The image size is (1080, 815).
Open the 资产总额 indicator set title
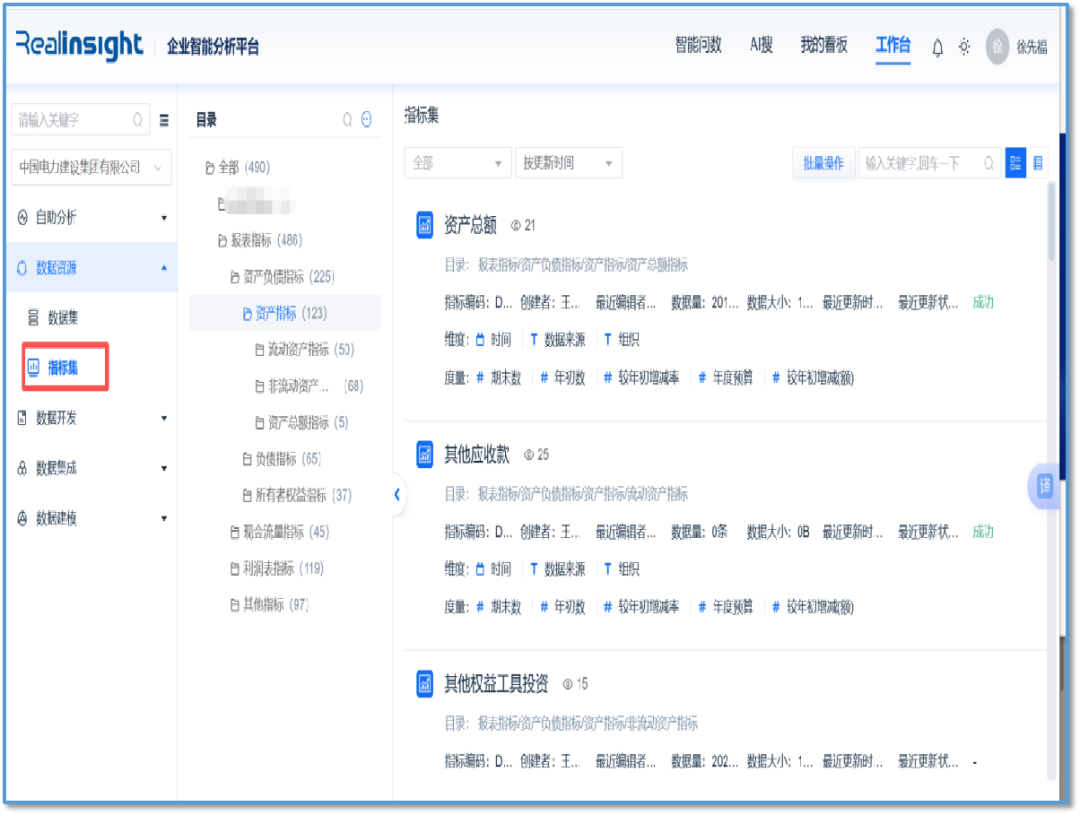point(470,225)
